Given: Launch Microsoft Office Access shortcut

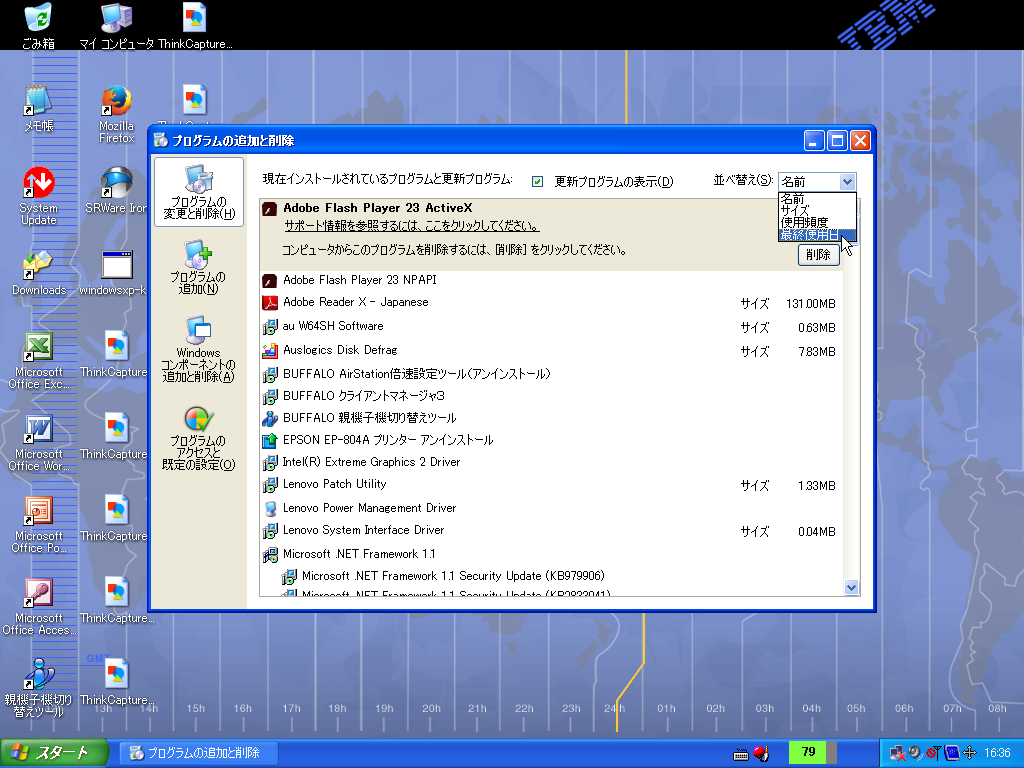Looking at the screenshot, I should pyautogui.click(x=39, y=607).
